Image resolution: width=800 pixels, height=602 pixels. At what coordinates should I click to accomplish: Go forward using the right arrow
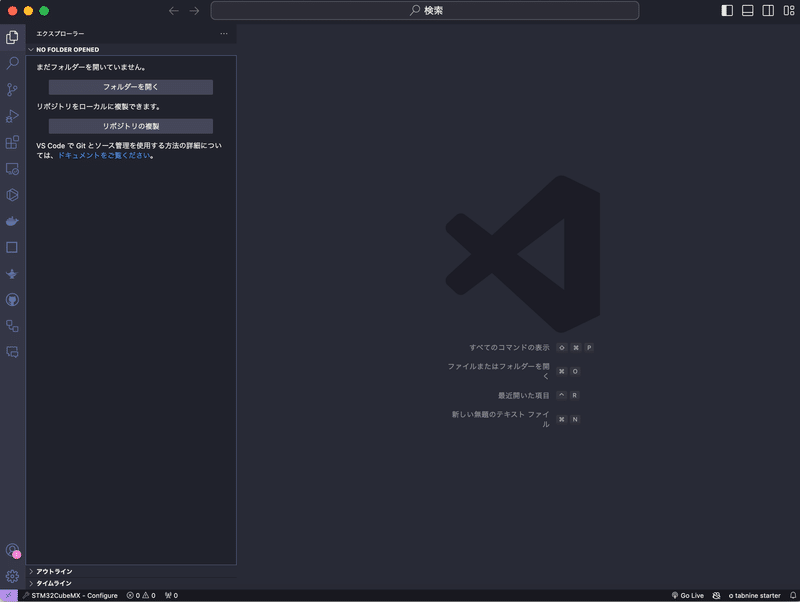tap(194, 11)
